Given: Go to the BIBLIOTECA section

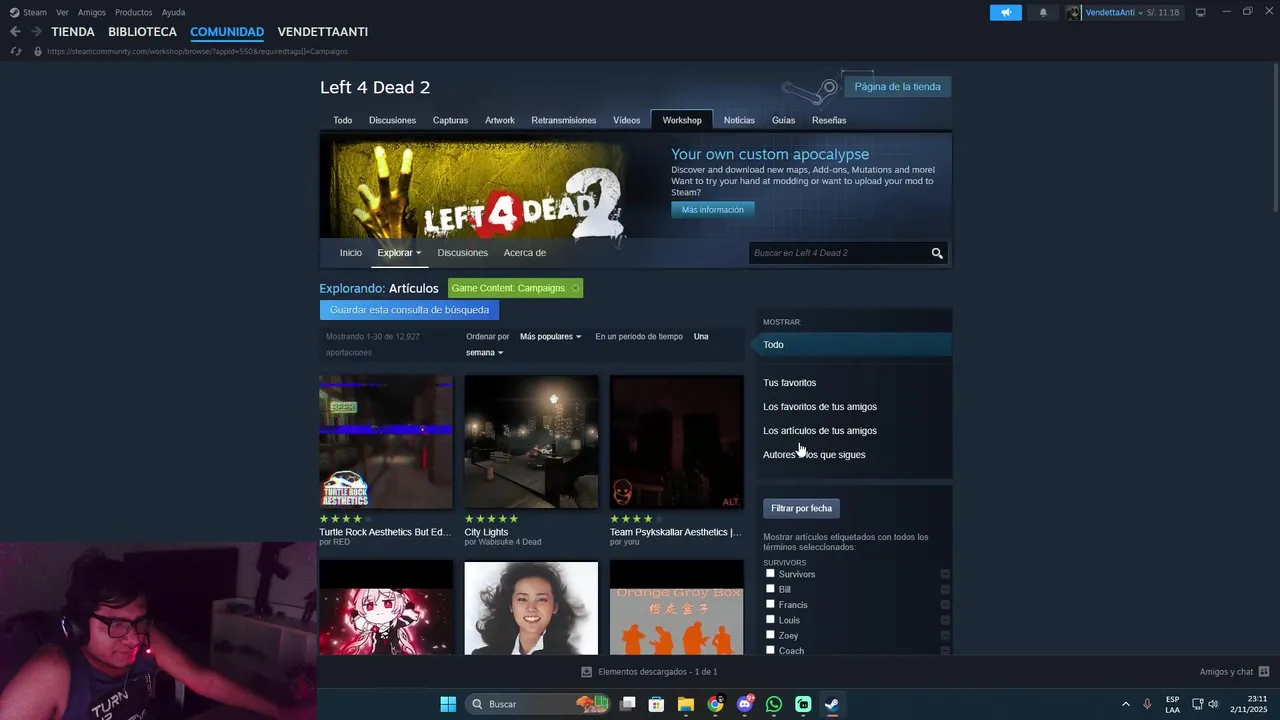Looking at the screenshot, I should [142, 32].
